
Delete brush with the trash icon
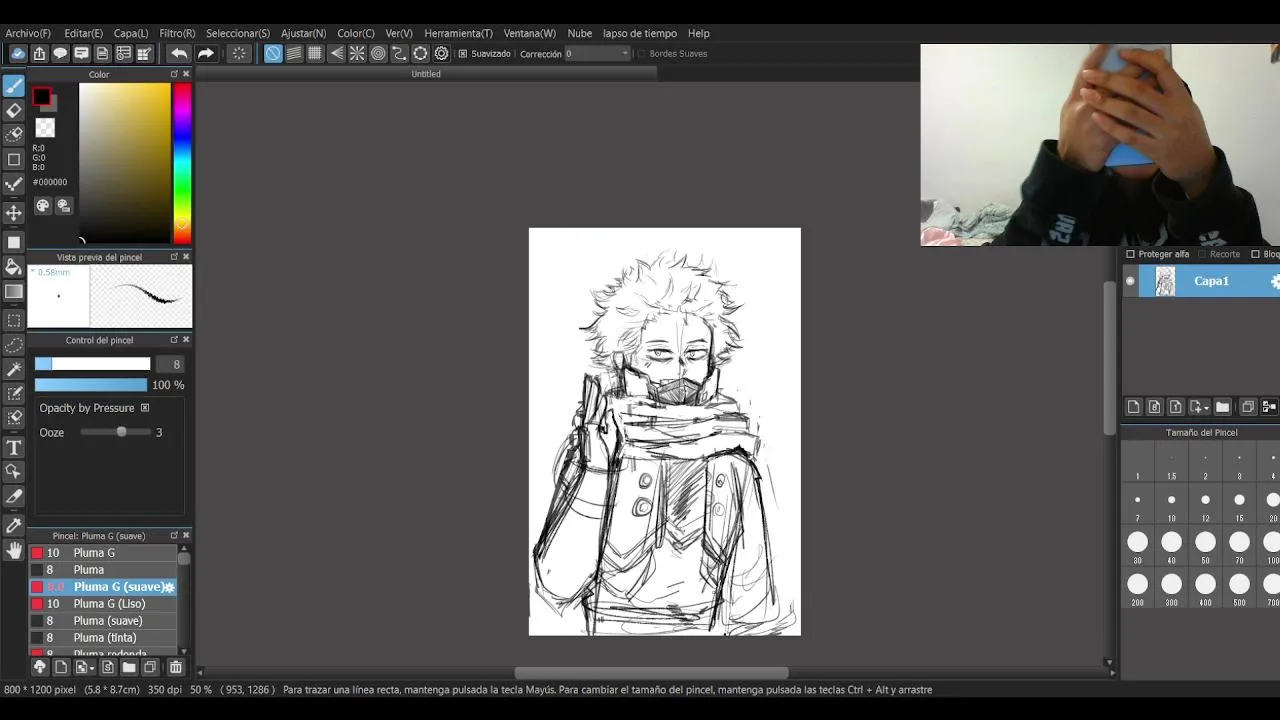point(176,667)
